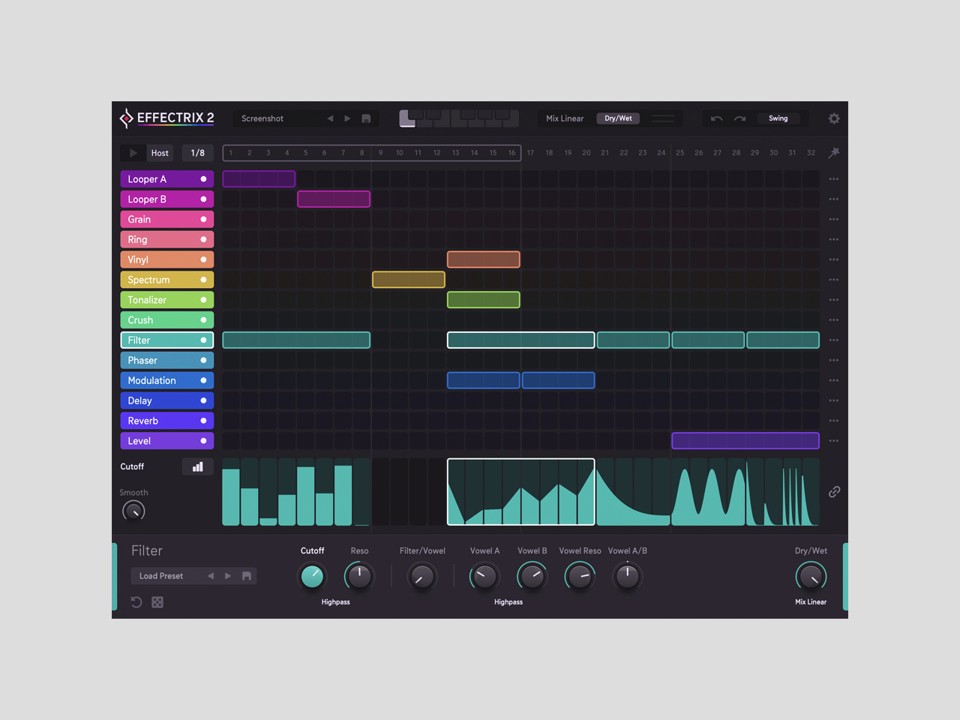Toggle Phaser effect on/off dot
The image size is (960, 720).
point(203,360)
